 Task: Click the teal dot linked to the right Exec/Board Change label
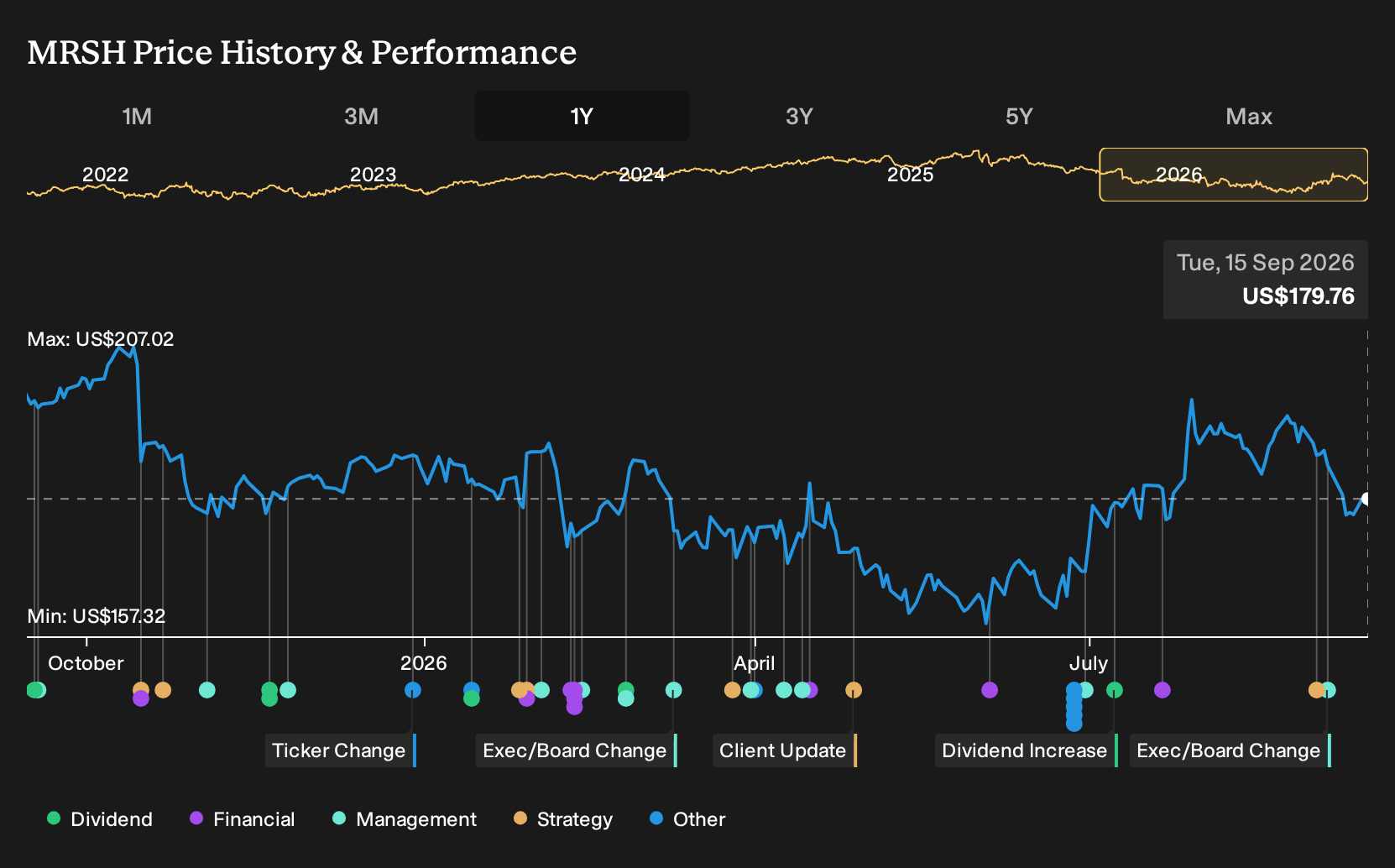(1328, 690)
